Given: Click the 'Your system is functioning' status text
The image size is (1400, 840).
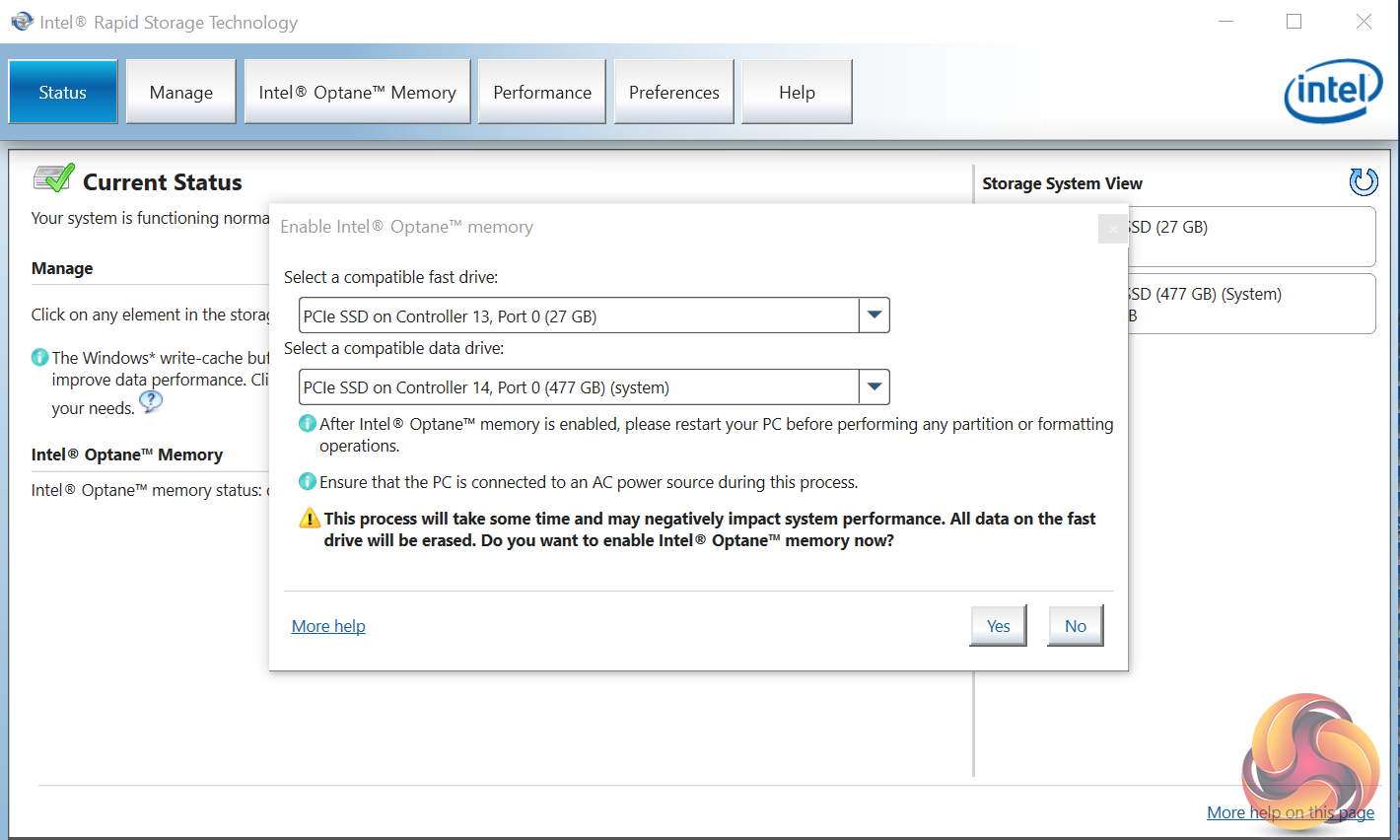Looking at the screenshot, I should [x=150, y=218].
